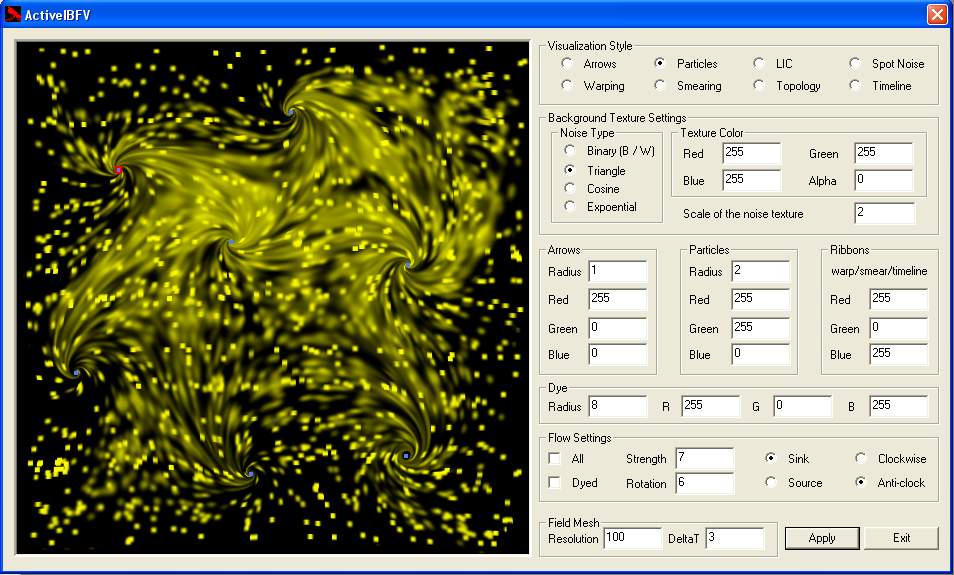Switch to Topology visualization style
This screenshot has width=954, height=575.
click(759, 86)
